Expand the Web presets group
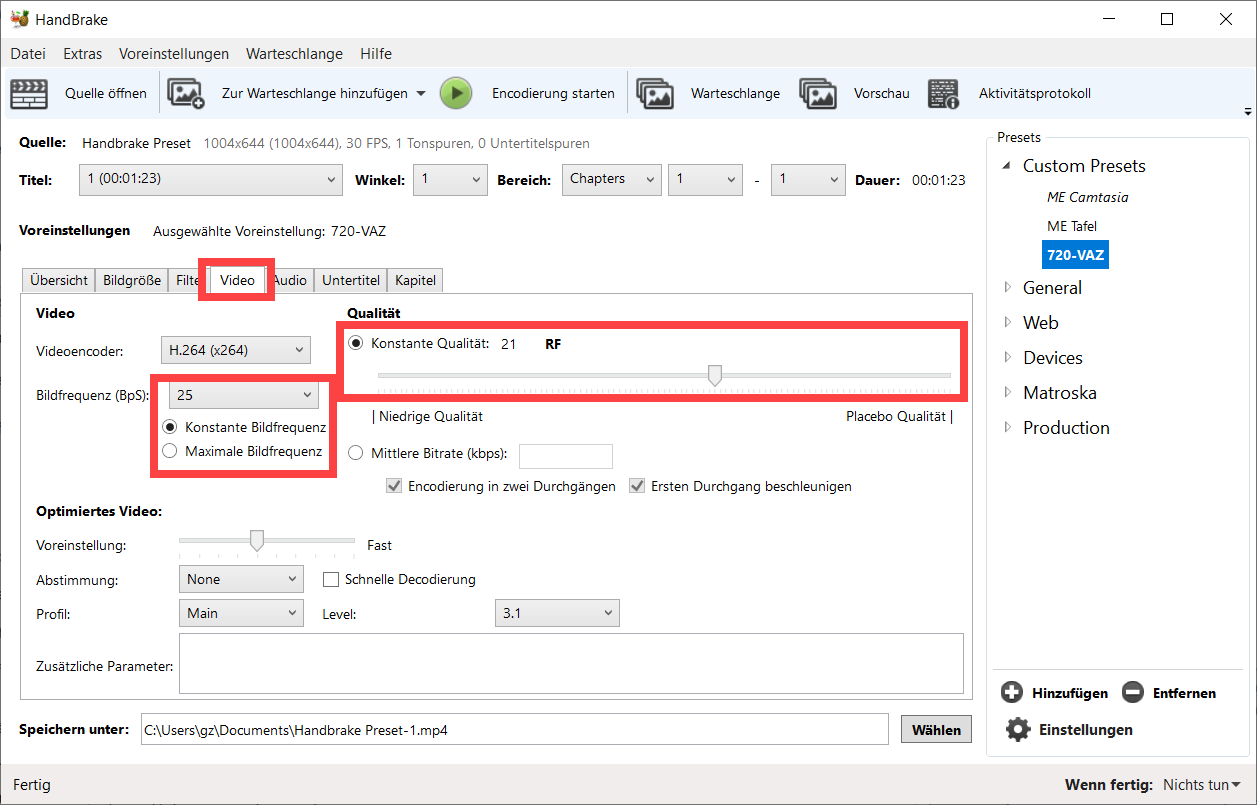Image resolution: width=1257 pixels, height=805 pixels. 1007,323
